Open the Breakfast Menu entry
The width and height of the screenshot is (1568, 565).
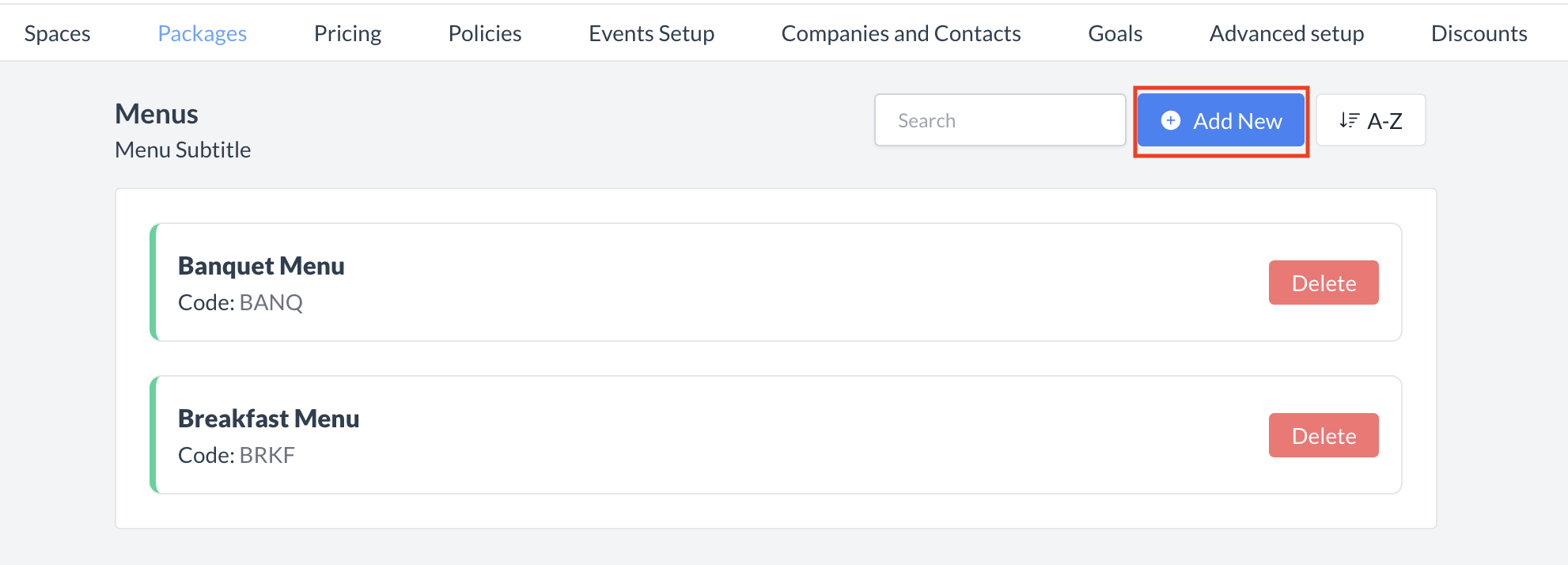pos(268,419)
